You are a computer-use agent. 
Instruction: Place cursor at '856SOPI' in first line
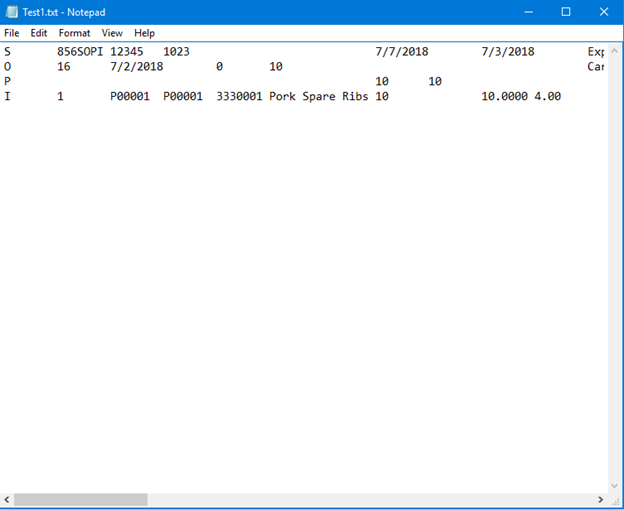(80, 51)
